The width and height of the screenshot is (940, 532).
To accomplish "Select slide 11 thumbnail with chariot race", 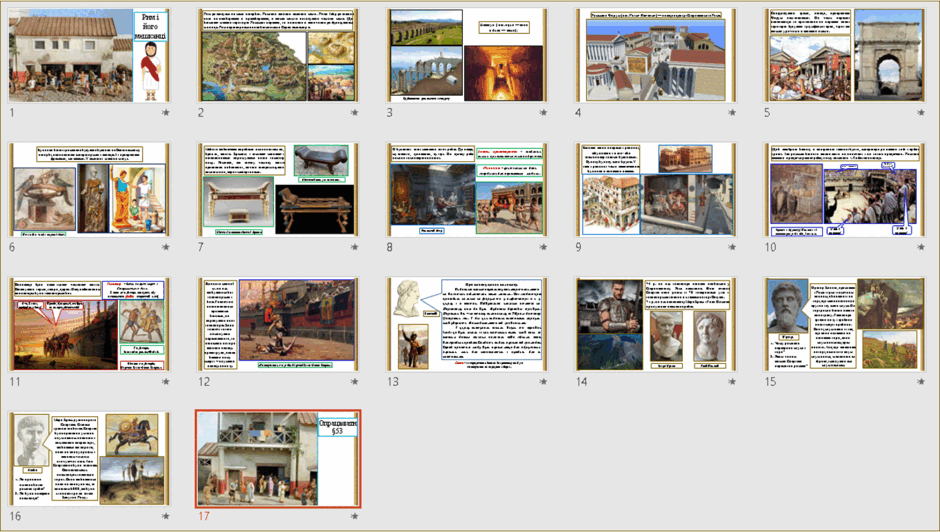I will [x=89, y=324].
